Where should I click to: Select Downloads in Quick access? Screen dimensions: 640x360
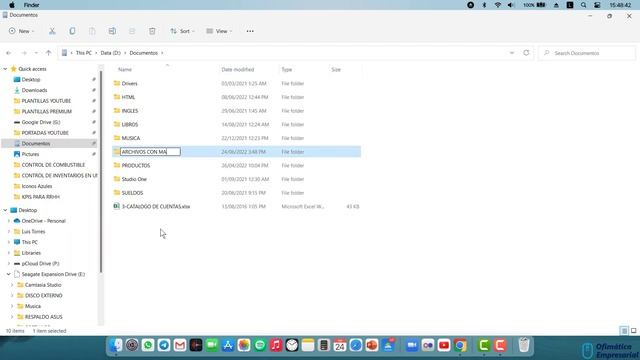34,90
